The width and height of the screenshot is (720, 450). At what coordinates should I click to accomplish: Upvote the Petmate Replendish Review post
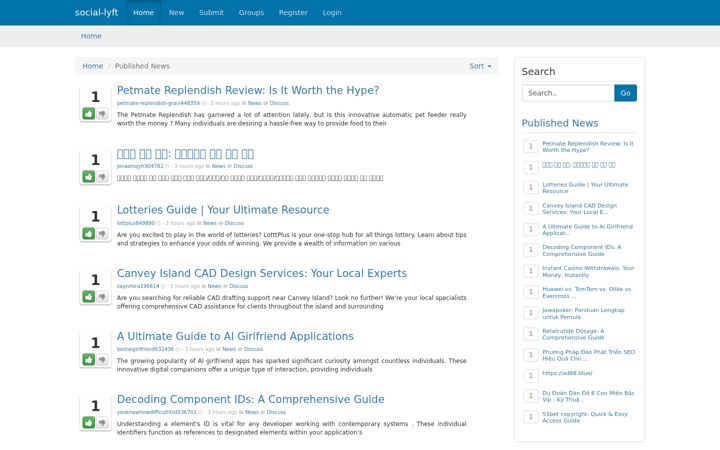point(89,113)
